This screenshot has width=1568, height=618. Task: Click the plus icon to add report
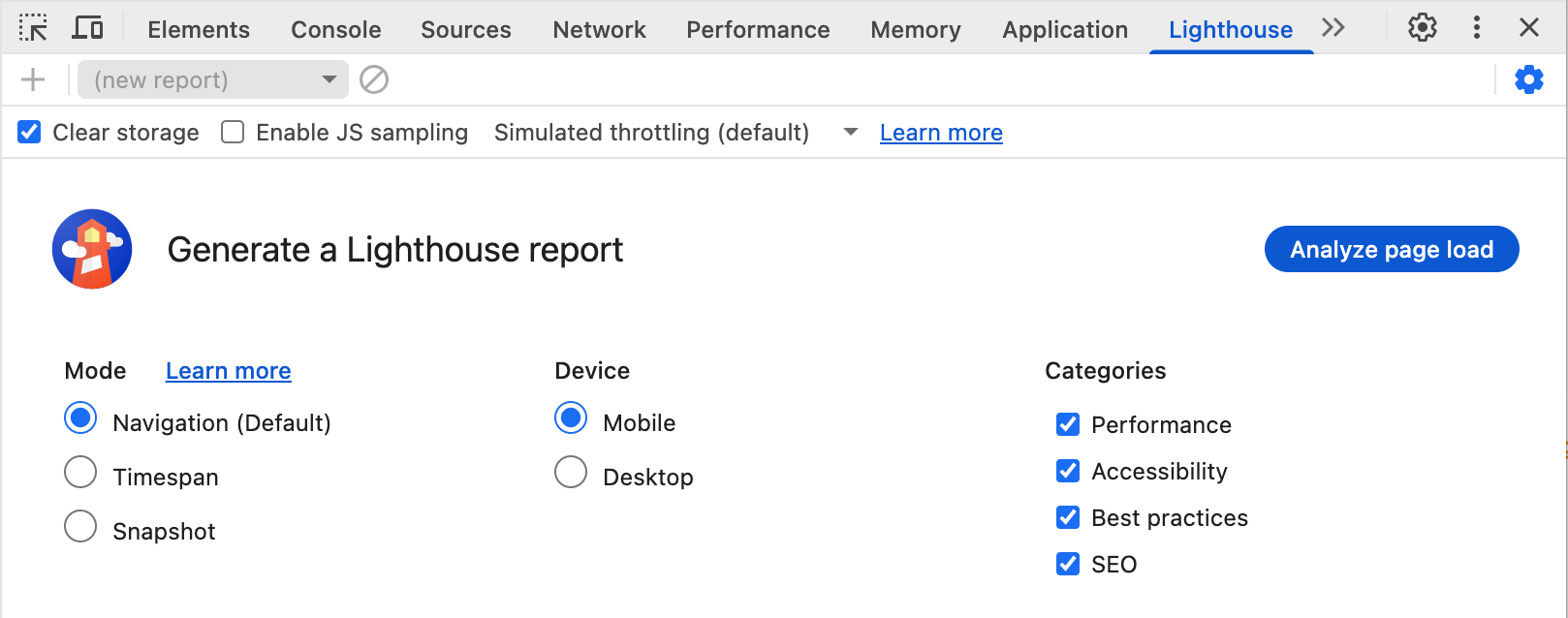(x=33, y=79)
